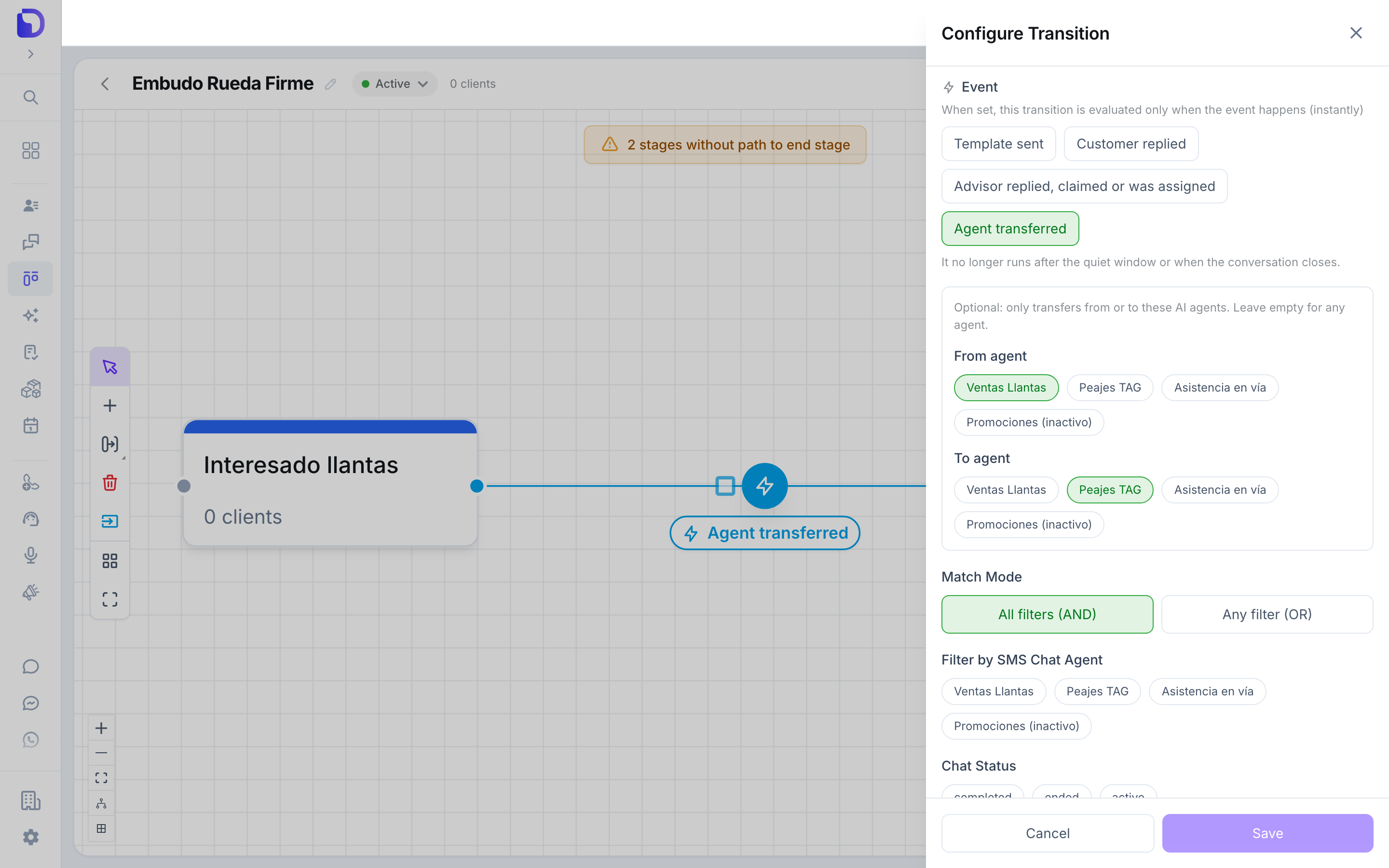Edit the funnel name with the pencil icon
The image size is (1389, 868).
330,84
